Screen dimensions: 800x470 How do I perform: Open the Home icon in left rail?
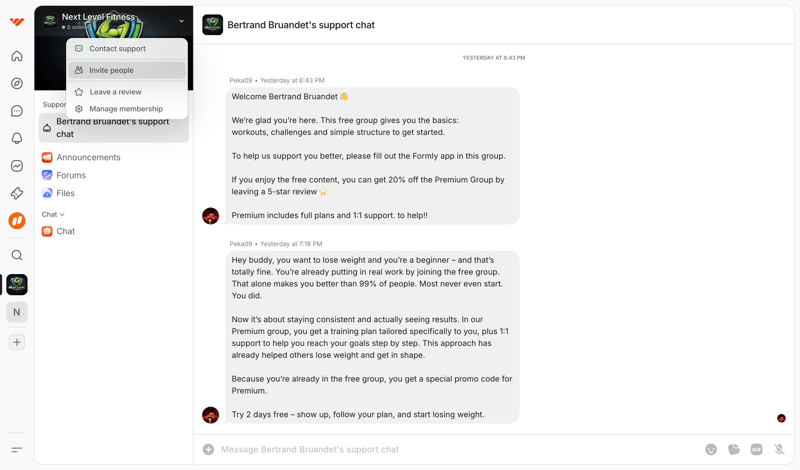pyautogui.click(x=17, y=56)
